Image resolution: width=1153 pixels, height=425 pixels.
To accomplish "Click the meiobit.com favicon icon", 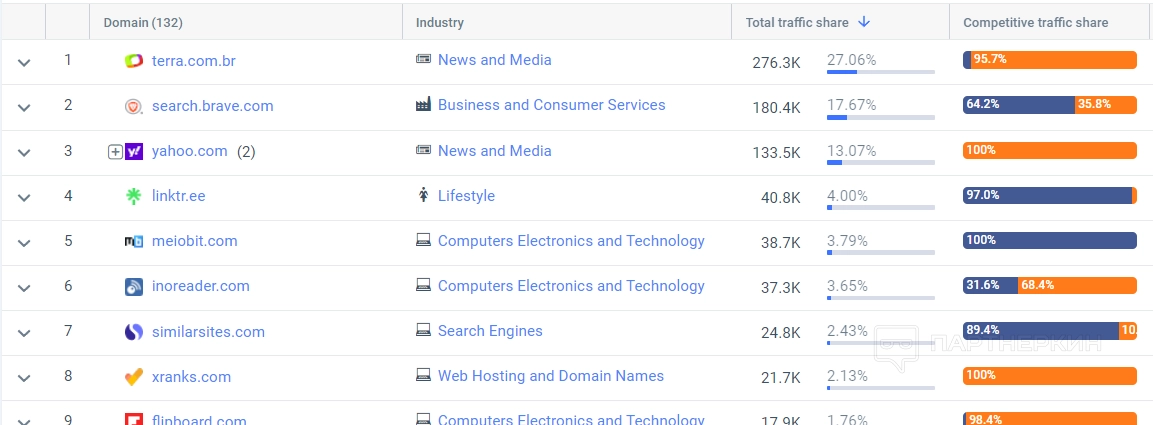I will [134, 241].
